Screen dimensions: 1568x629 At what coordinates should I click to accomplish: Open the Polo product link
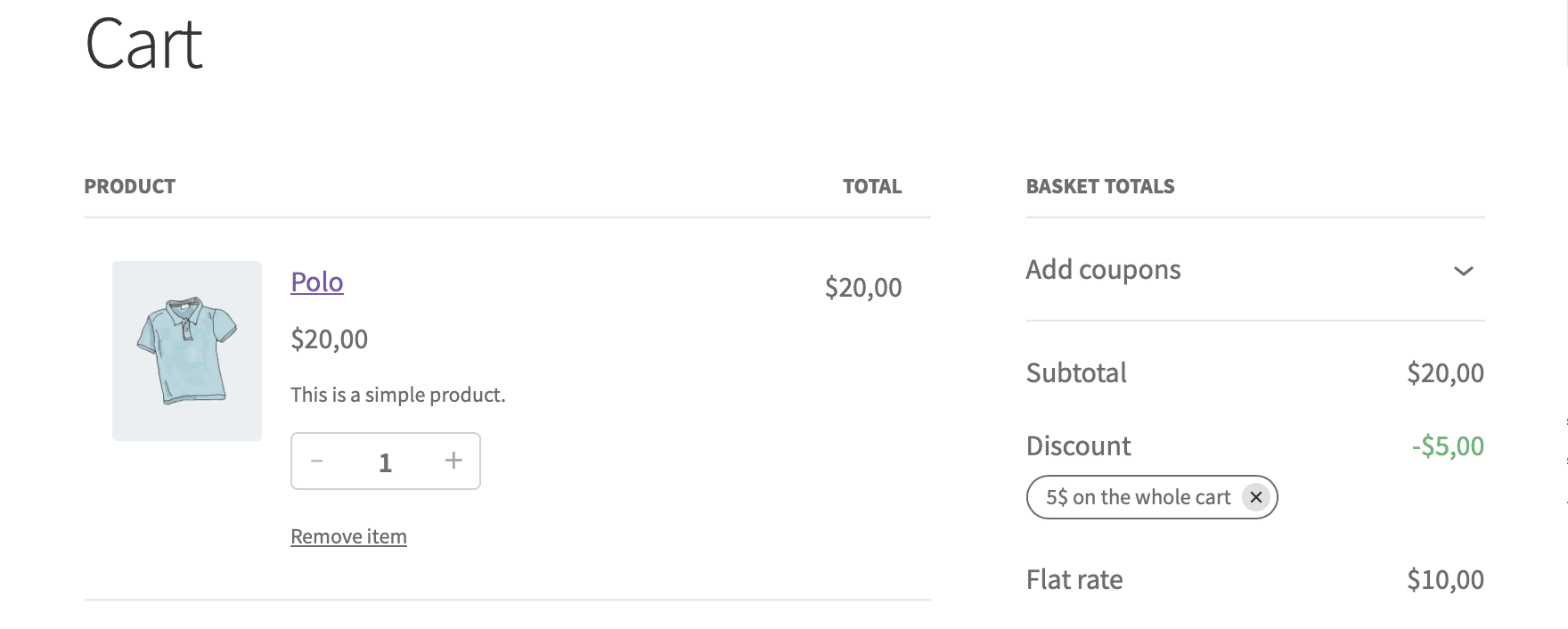pyautogui.click(x=317, y=282)
